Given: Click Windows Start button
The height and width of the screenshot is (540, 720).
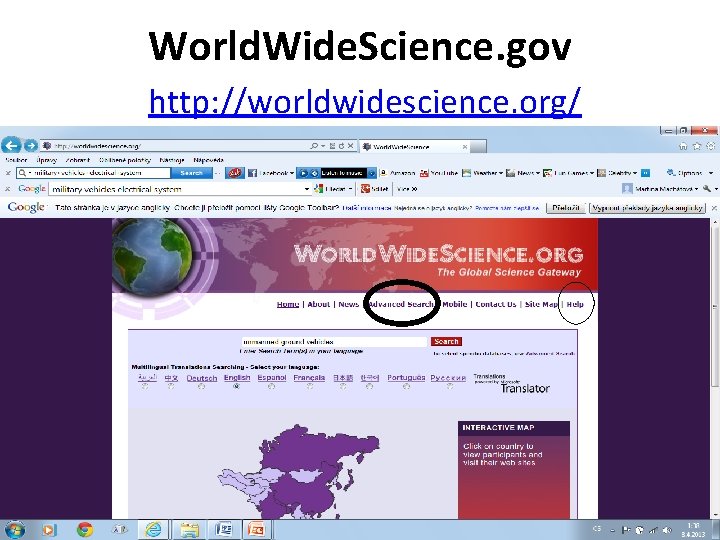Looking at the screenshot, I should click(15, 529).
